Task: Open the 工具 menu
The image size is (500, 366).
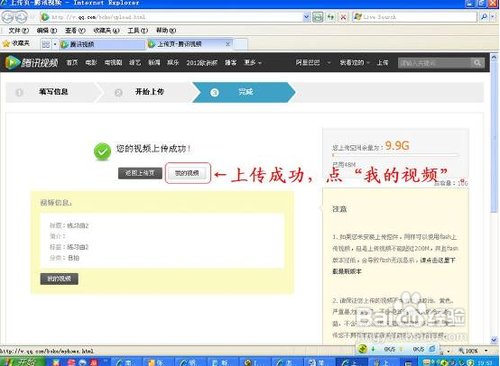Action: pyautogui.click(x=137, y=30)
